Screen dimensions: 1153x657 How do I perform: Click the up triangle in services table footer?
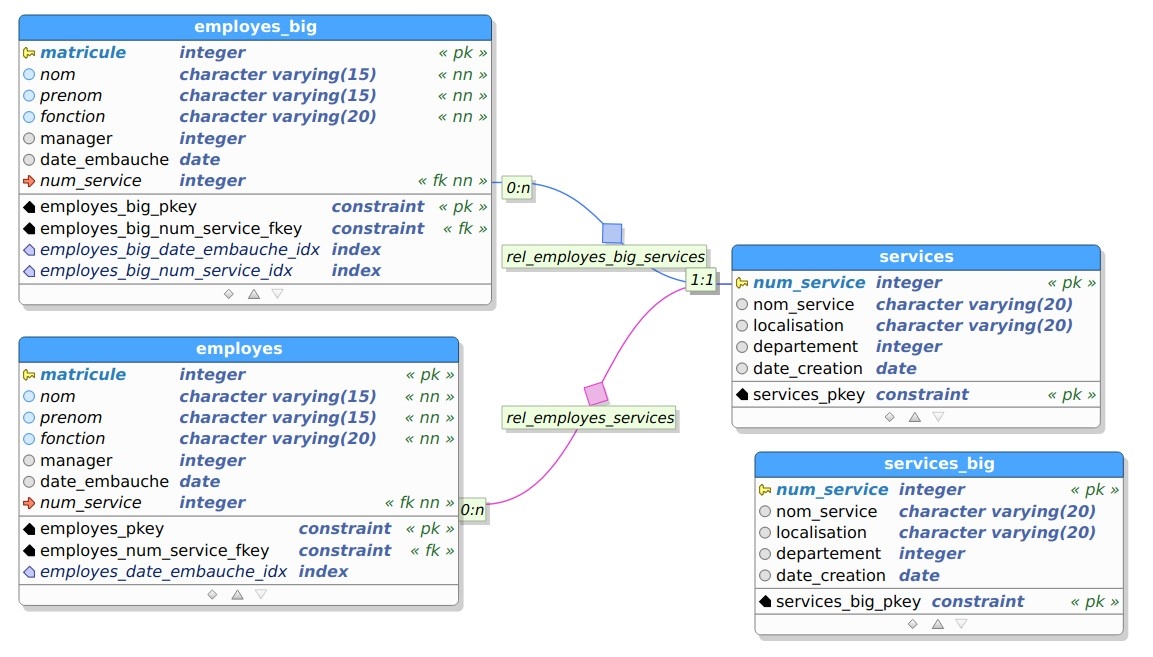coord(915,417)
